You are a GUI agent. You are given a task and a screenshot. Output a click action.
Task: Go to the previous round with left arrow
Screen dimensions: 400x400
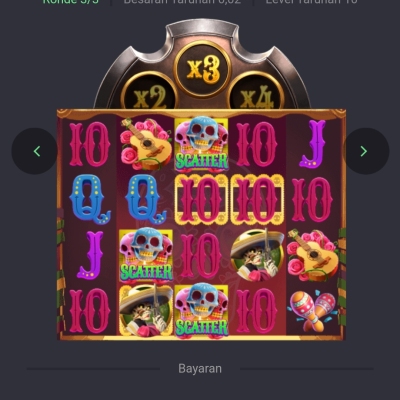coord(35,151)
